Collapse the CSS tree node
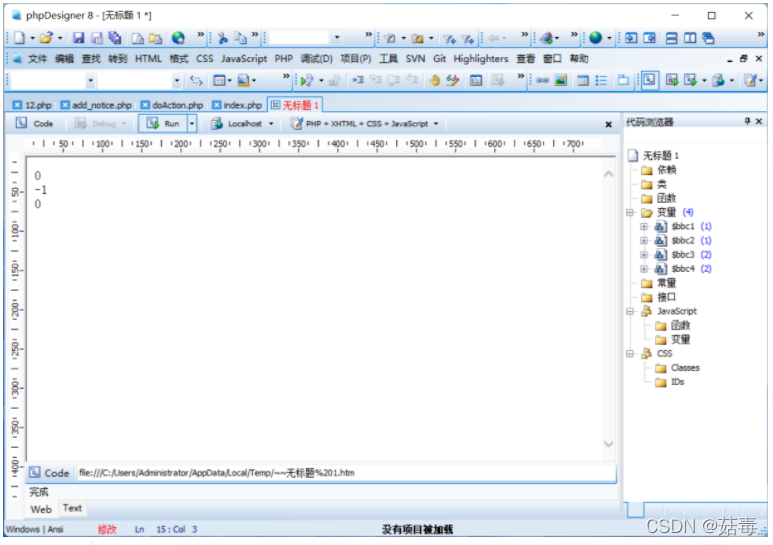The height and width of the screenshot is (545, 773). coord(630,354)
